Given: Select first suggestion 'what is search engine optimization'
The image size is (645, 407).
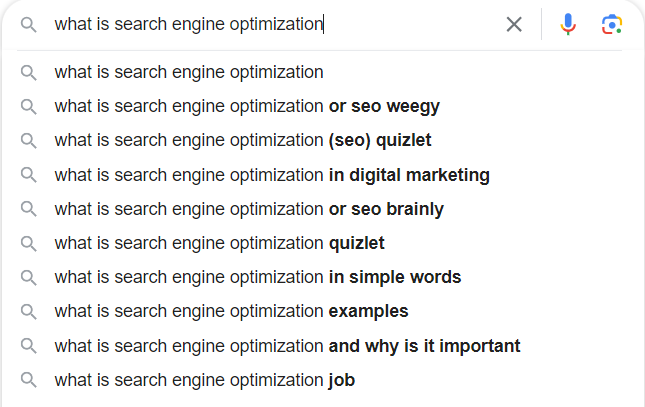Looking at the screenshot, I should pos(189,72).
